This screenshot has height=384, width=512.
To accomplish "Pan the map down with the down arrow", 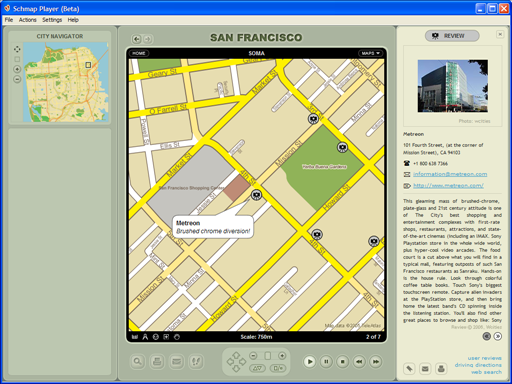I will (236, 368).
